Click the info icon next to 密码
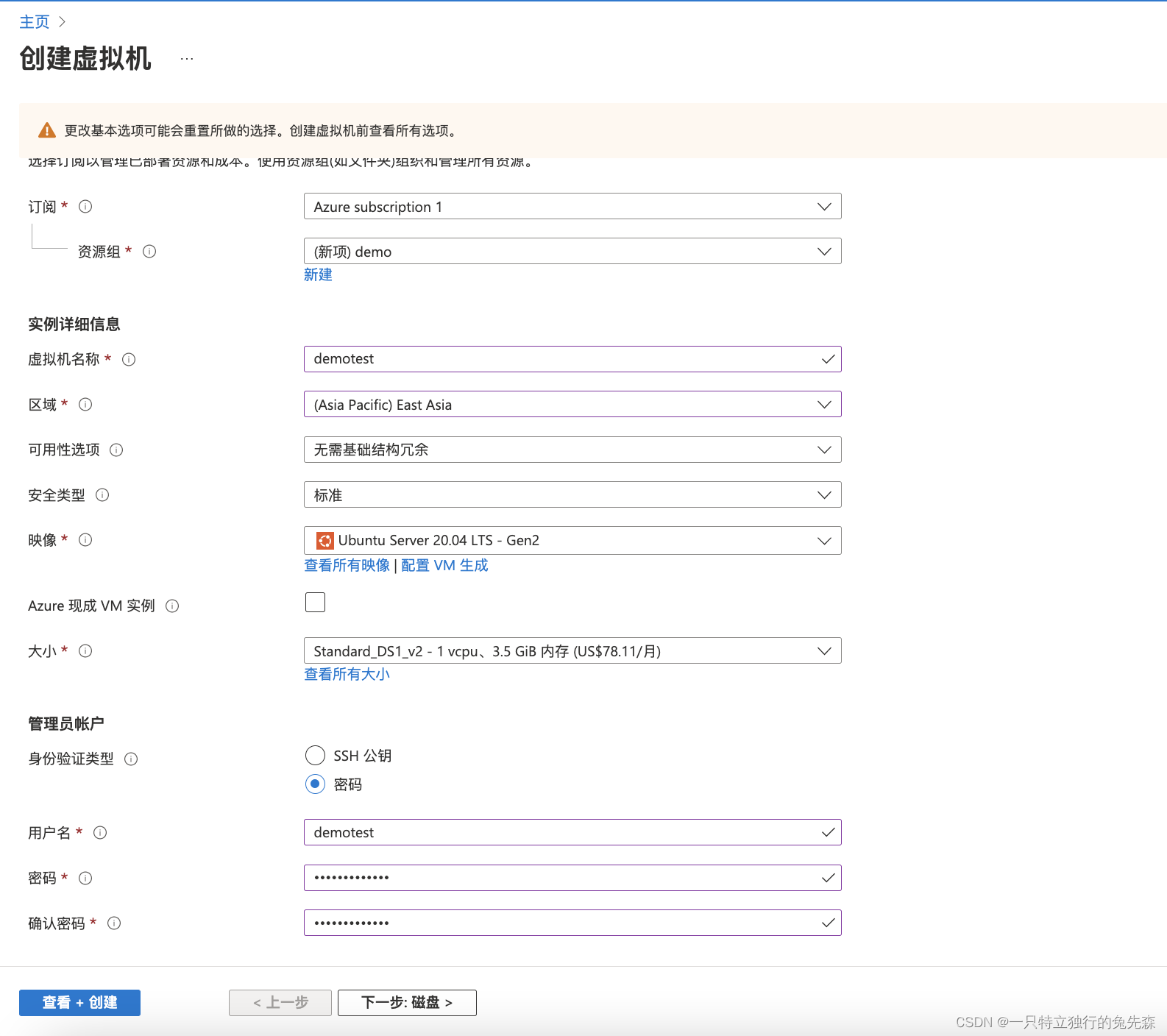This screenshot has width=1167, height=1036. tap(85, 878)
